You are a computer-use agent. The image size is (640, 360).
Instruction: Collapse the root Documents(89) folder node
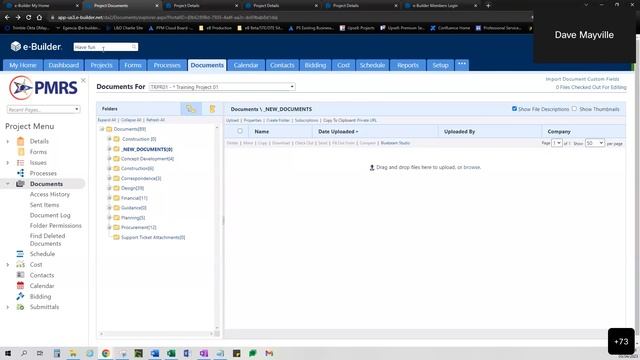point(102,129)
